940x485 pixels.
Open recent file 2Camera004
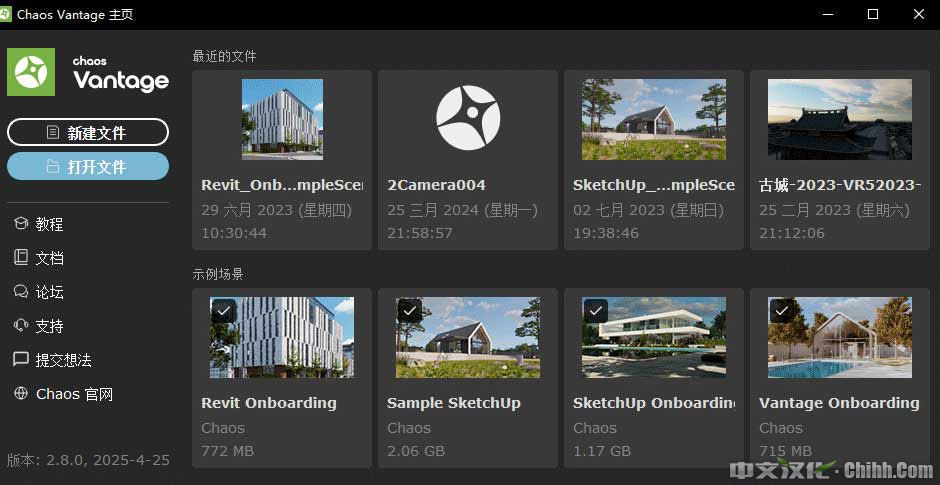click(467, 118)
